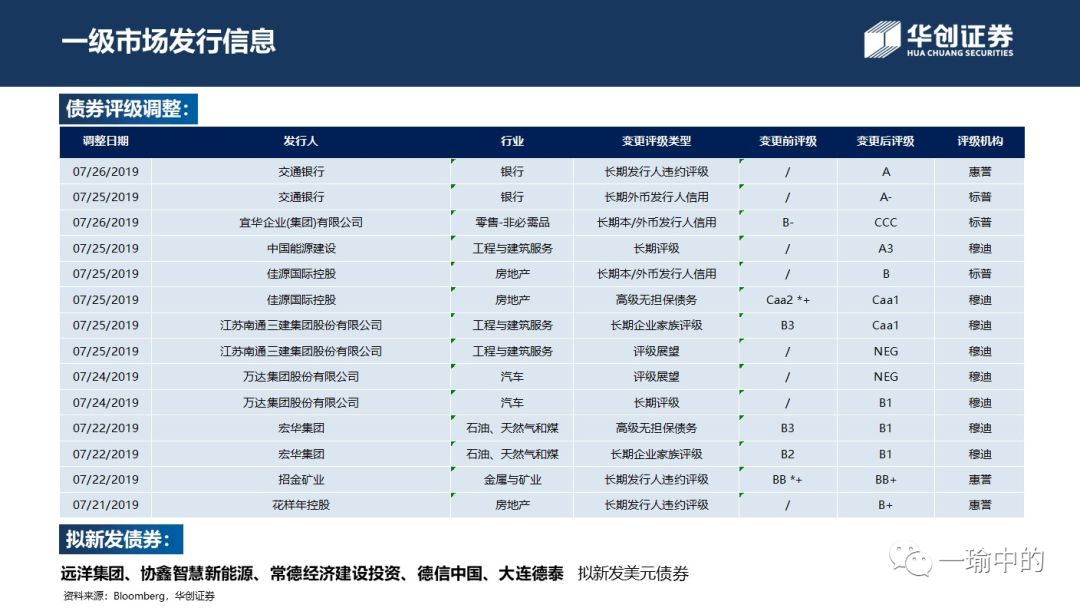Click the 华创证券 logo icon
Image resolution: width=1080 pixels, height=608 pixels.
coord(882,39)
